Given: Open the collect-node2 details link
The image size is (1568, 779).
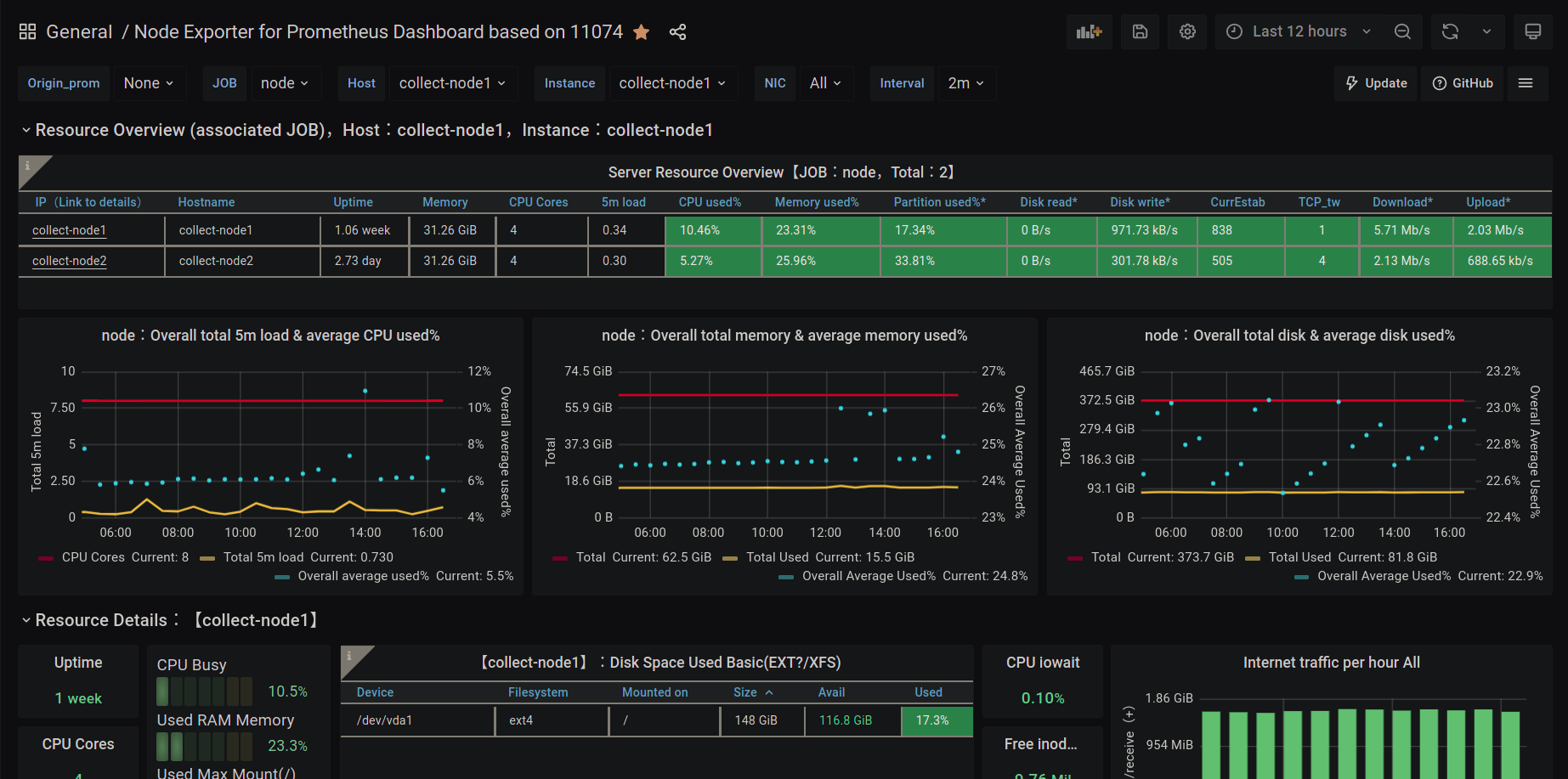Looking at the screenshot, I should tap(69, 261).
